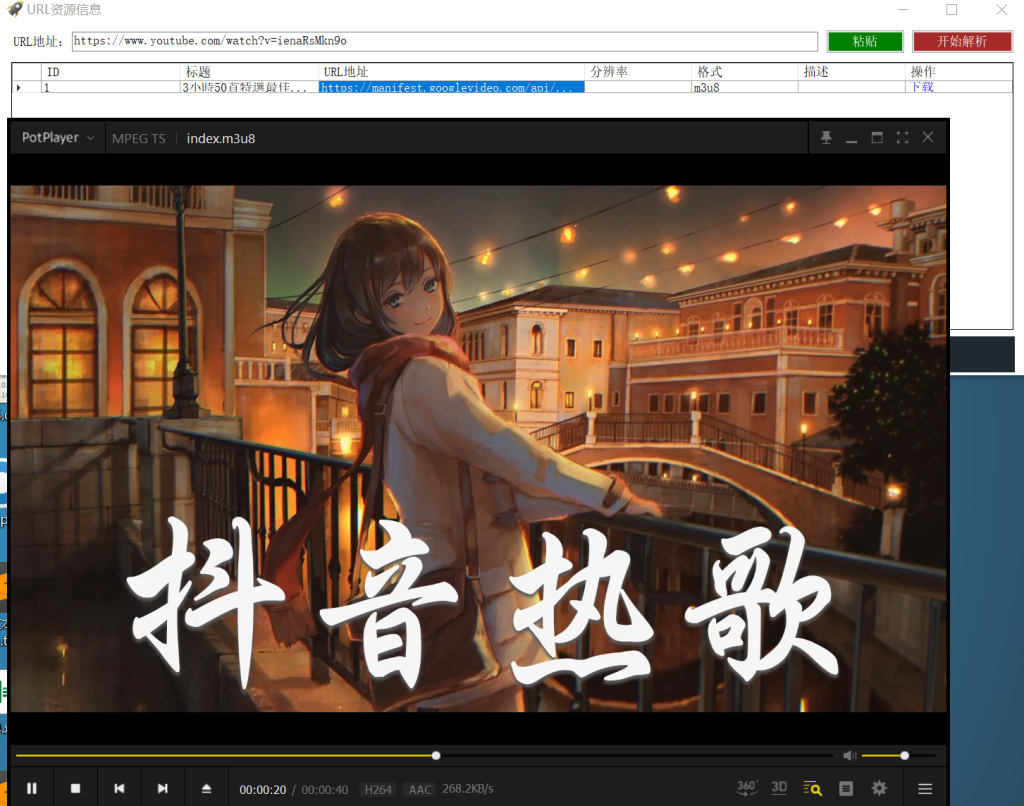Image resolution: width=1024 pixels, height=806 pixels.
Task: Click the 描述 column header
Action: pyautogui.click(x=852, y=72)
